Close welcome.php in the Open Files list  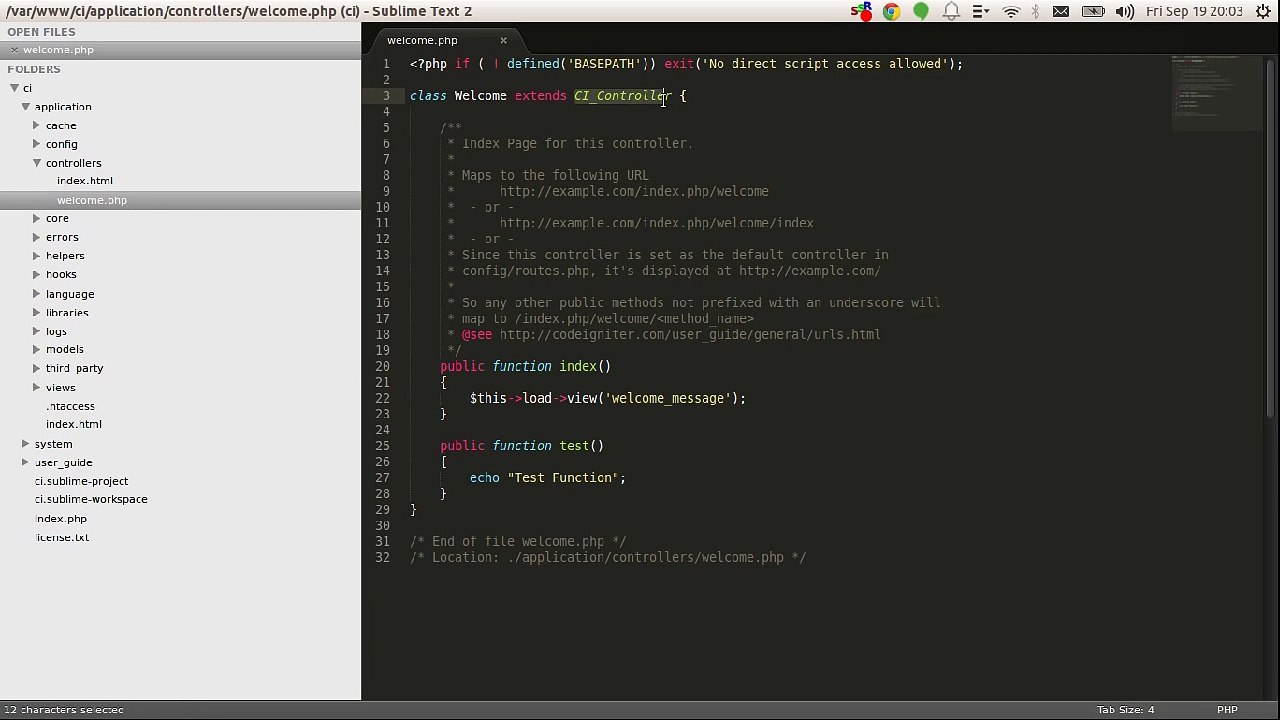14,50
